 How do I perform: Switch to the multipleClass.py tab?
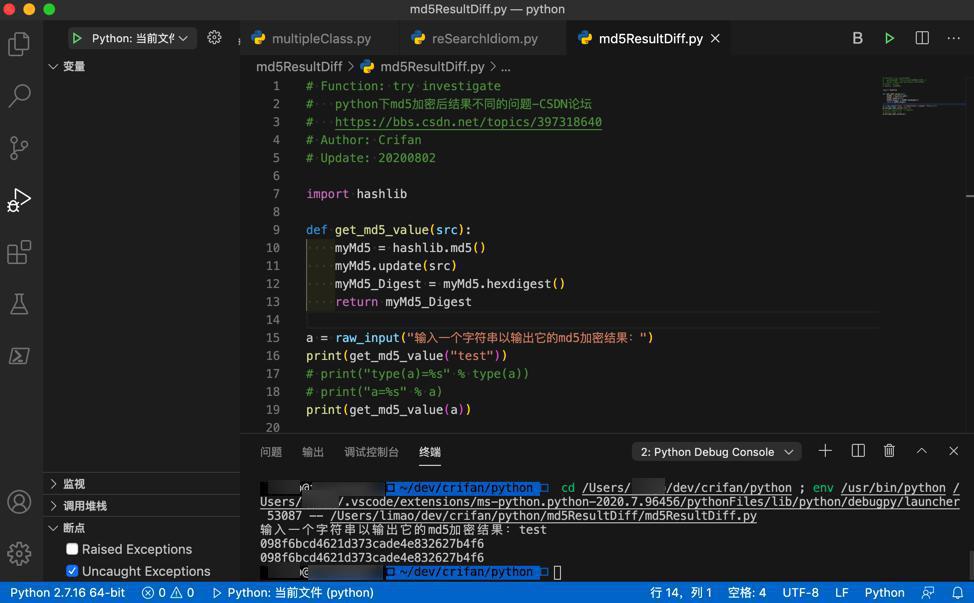click(x=320, y=39)
